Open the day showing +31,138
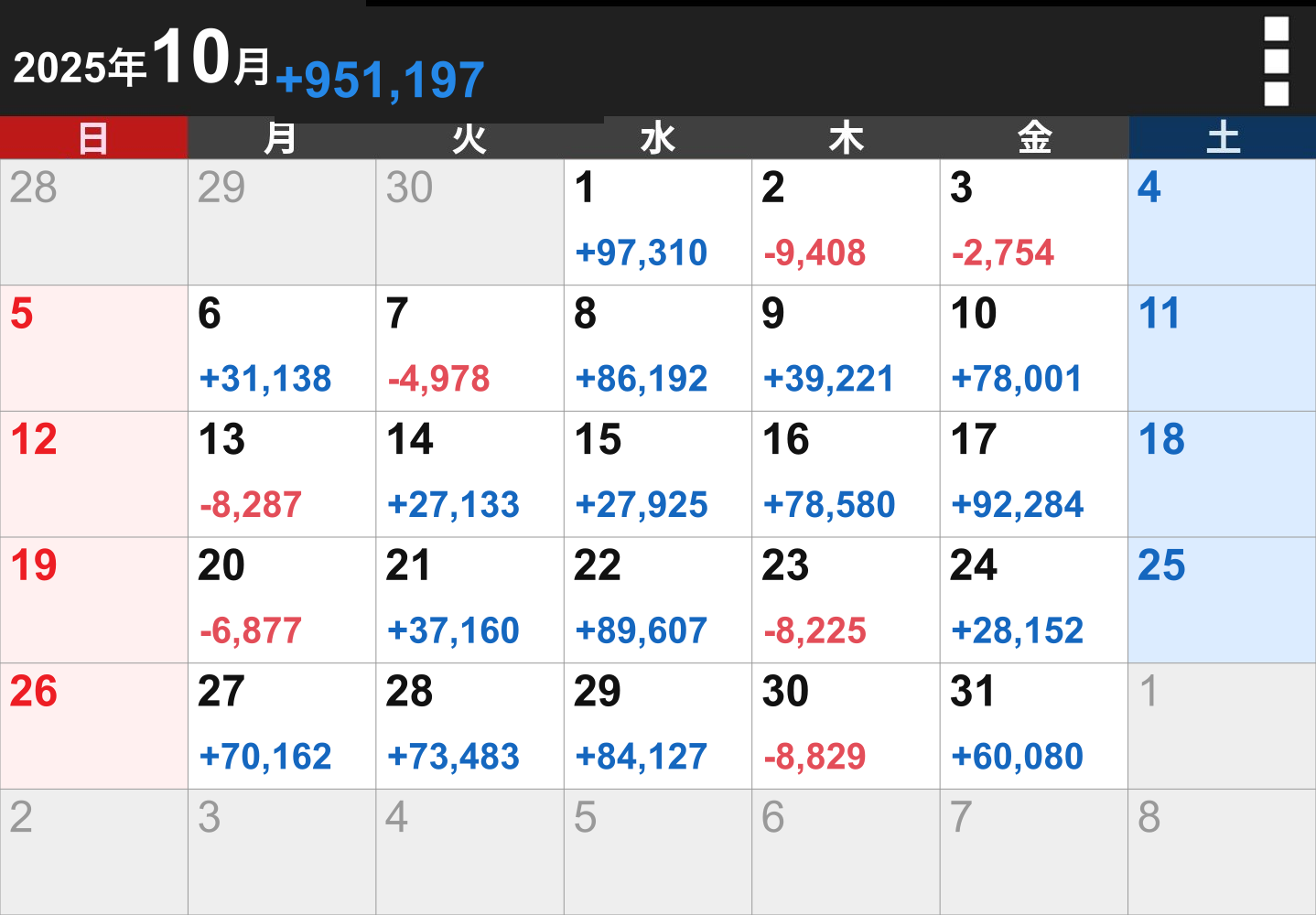Viewport: 1316px width, 915px height. click(282, 349)
